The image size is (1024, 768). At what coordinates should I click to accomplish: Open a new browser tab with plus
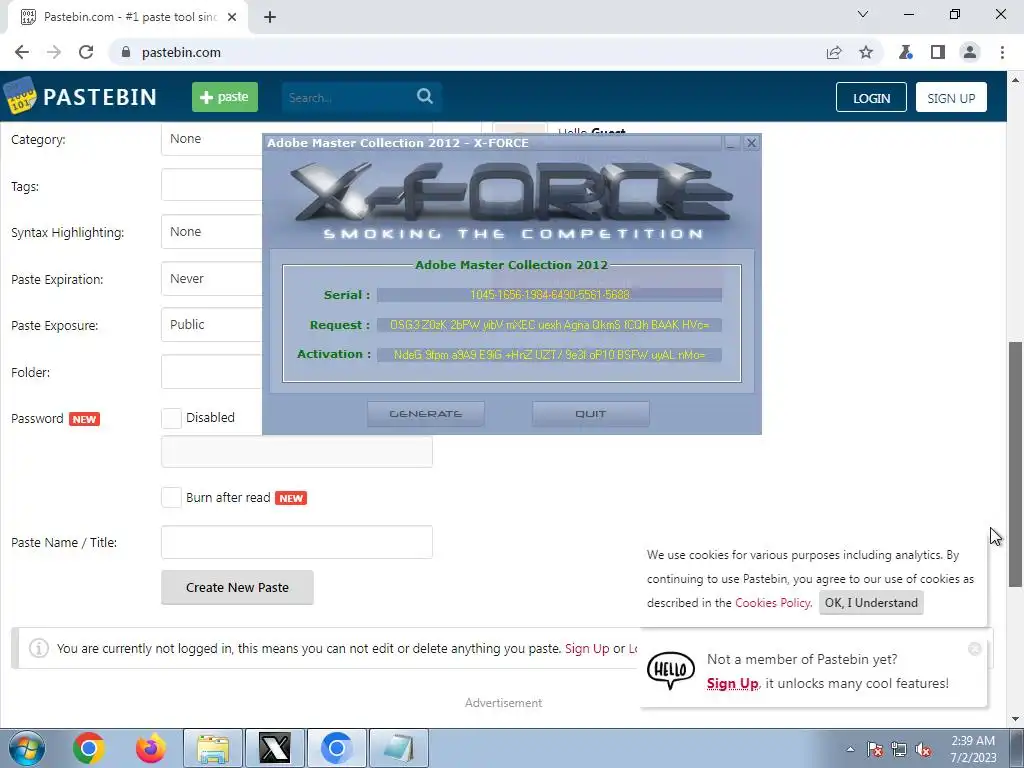pyautogui.click(x=270, y=17)
